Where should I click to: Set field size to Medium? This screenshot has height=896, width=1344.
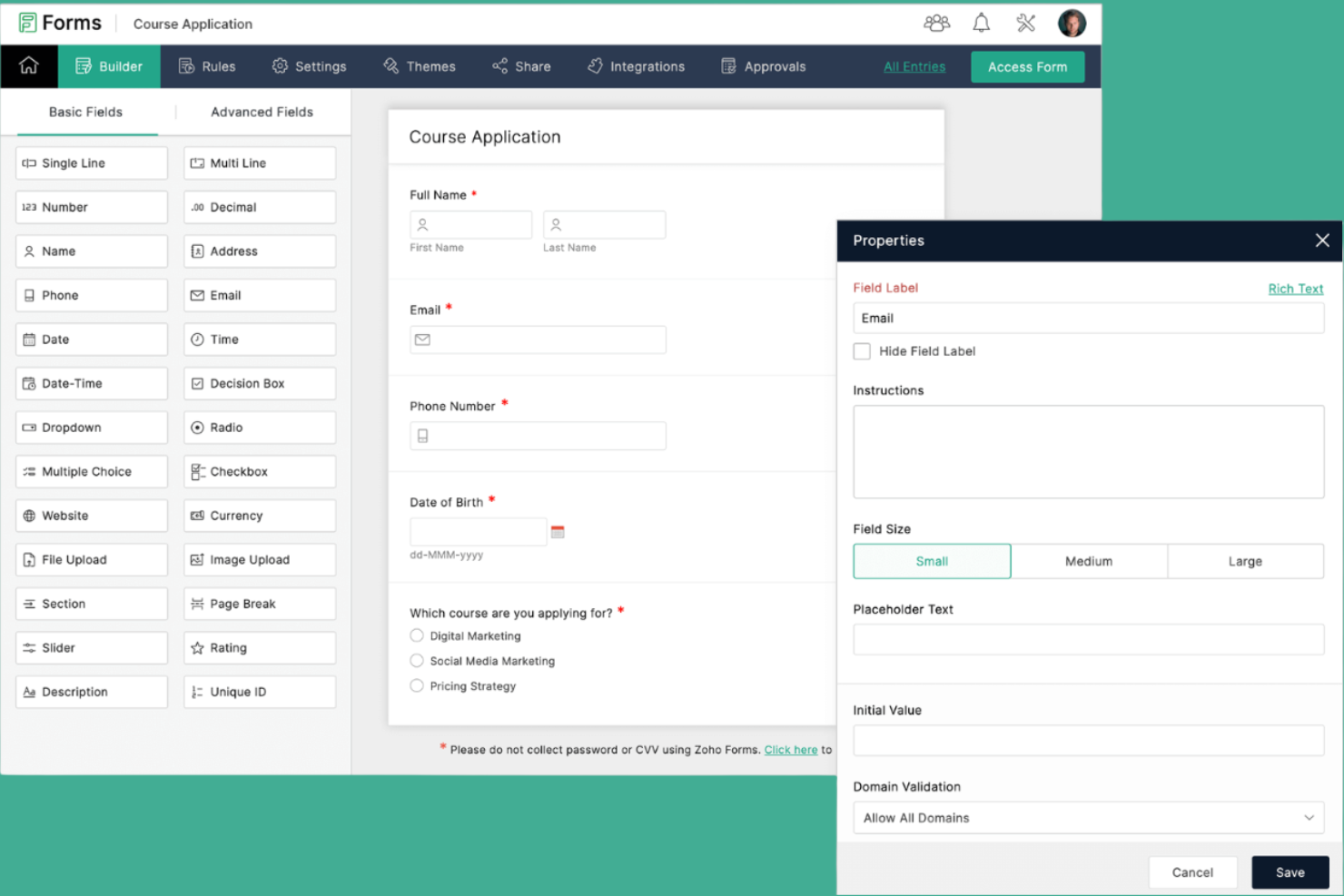[x=1089, y=561]
